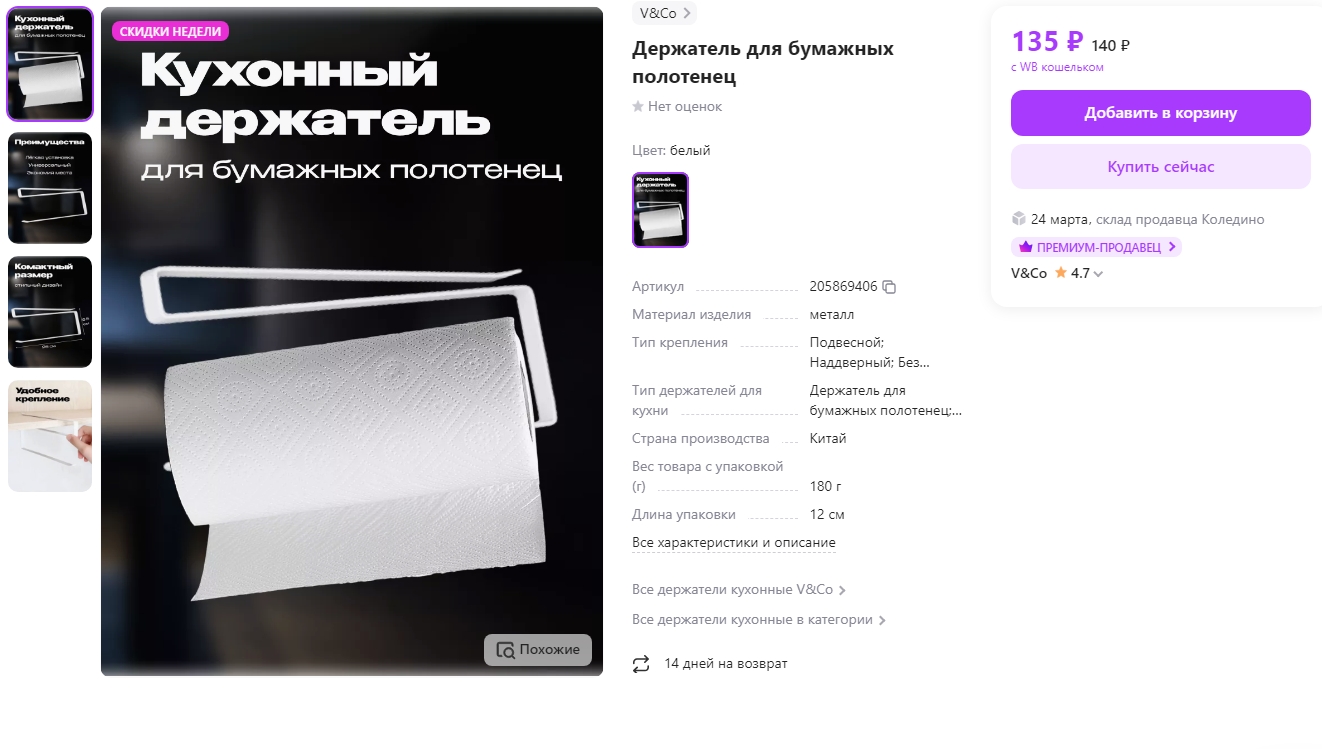1322x749 pixels.
Task: Click the СКИДКИ НЕДЕЛИ badge
Action: coord(170,31)
